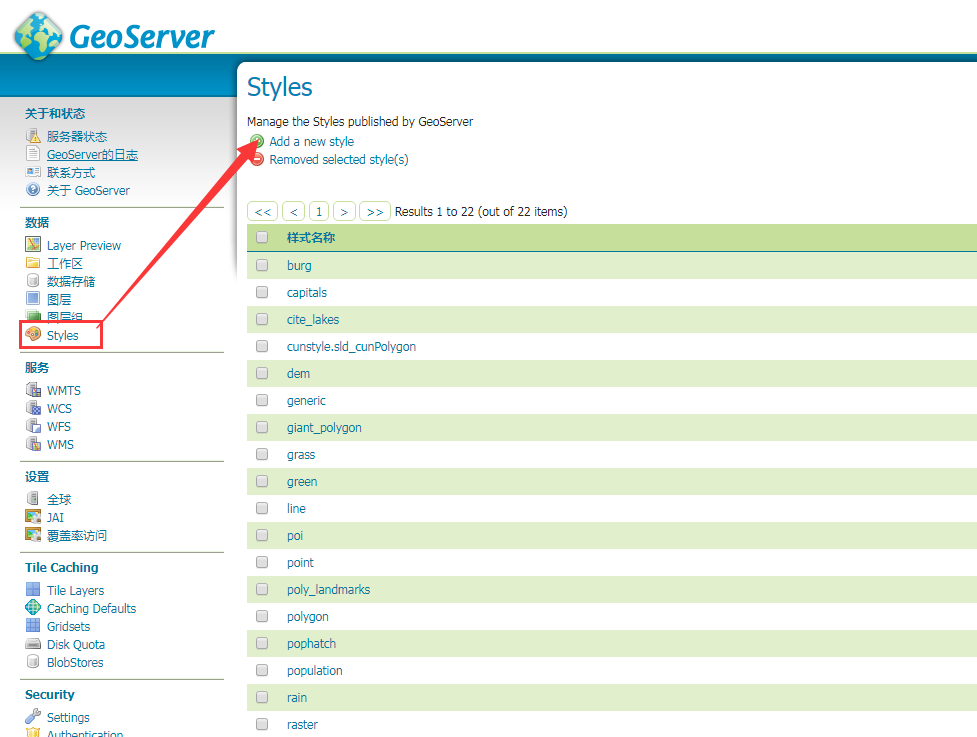This screenshot has width=977, height=737.
Task: Go to the next results page
Action: (344, 212)
